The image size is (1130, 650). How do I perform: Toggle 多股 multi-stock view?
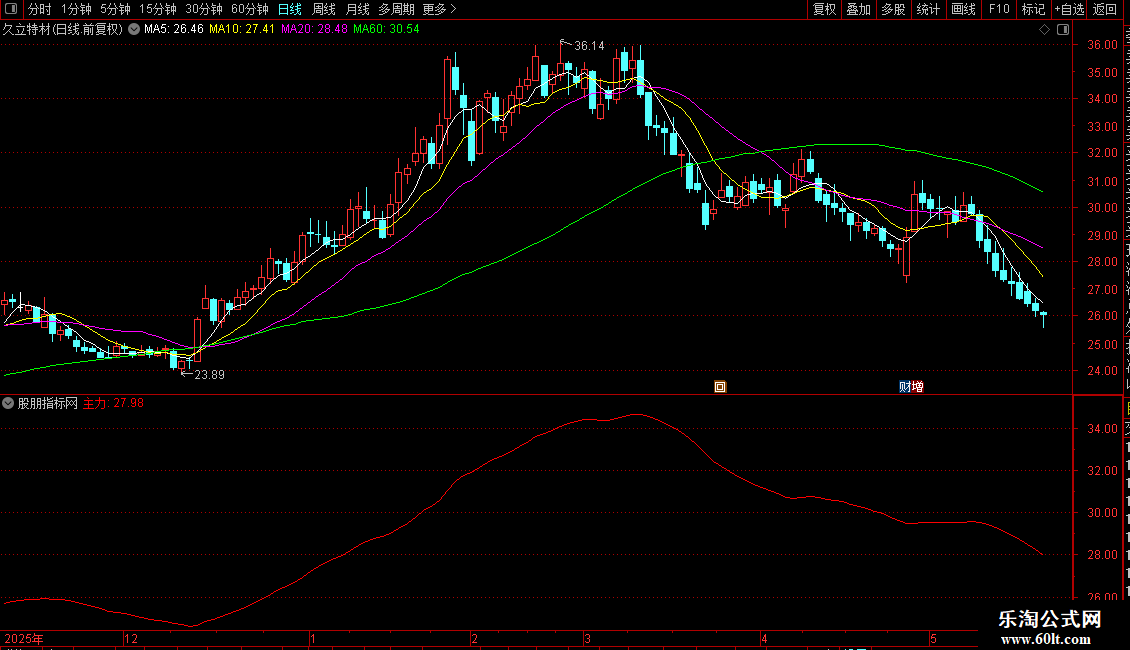(x=893, y=9)
